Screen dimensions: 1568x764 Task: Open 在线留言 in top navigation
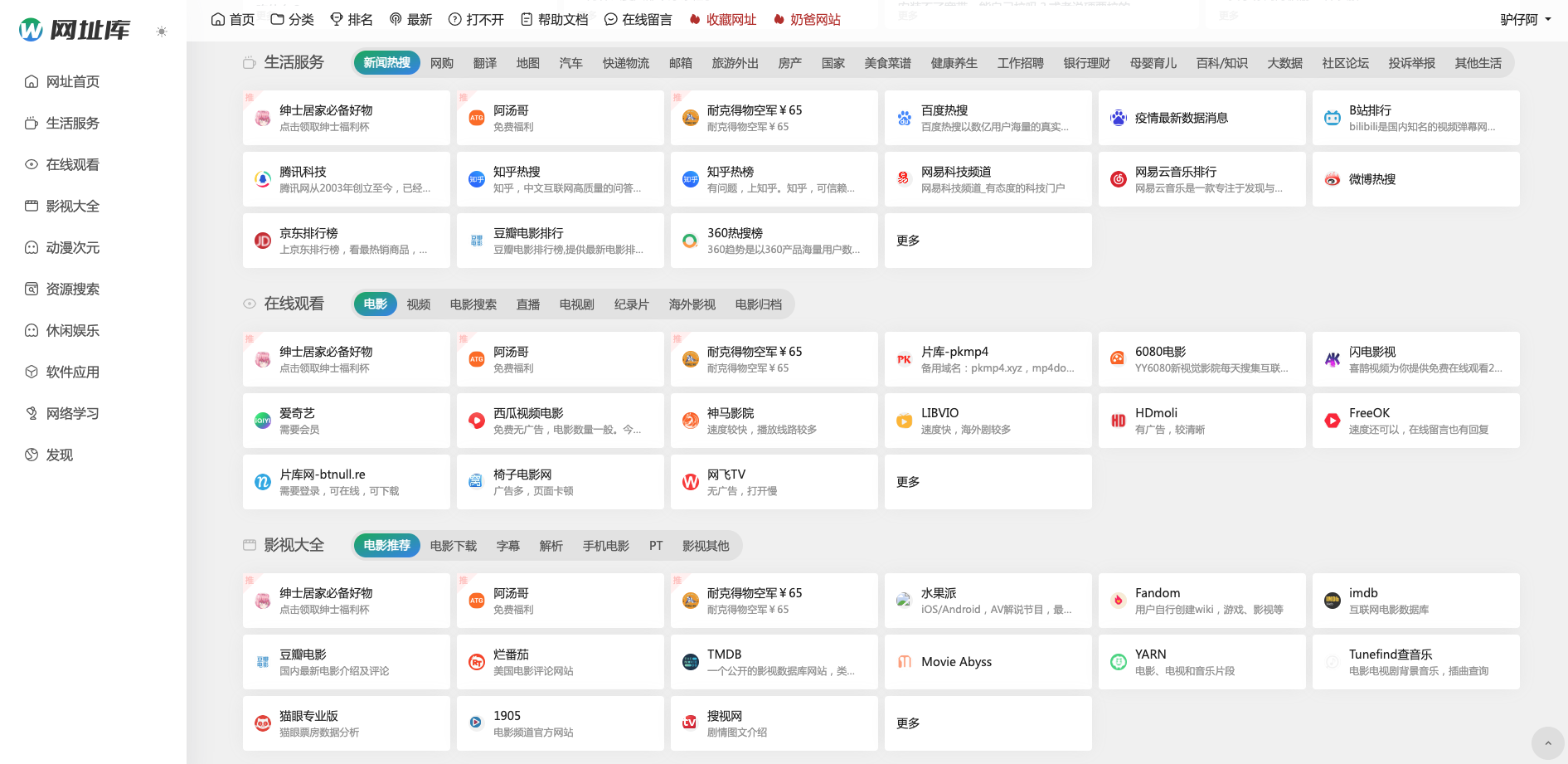pos(638,19)
